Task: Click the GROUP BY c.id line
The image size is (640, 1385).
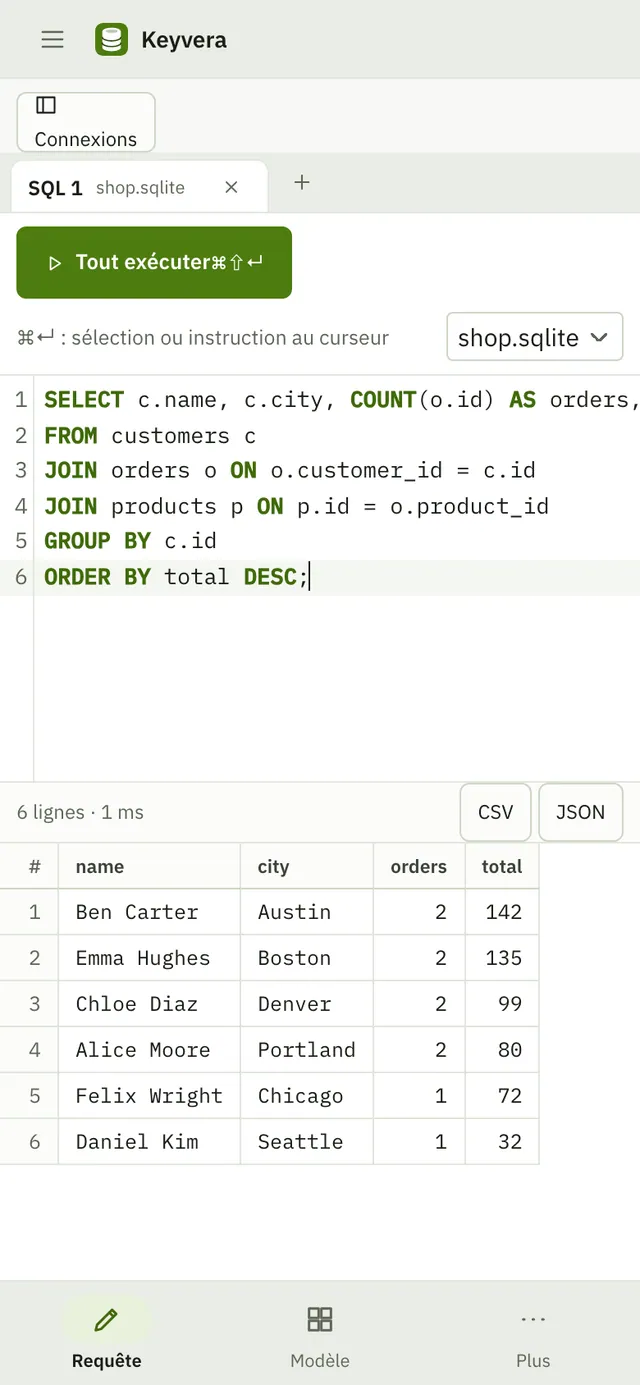Action: click(338, 541)
